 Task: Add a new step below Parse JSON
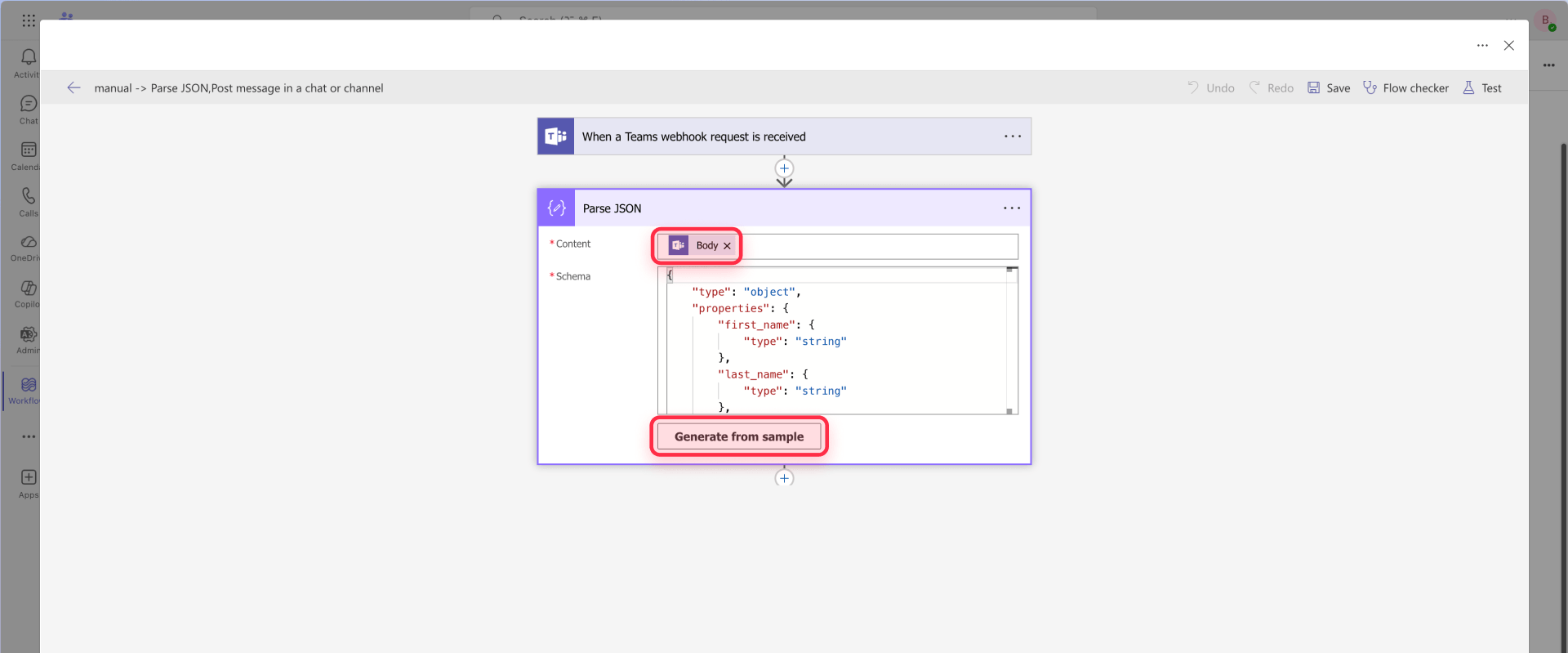[784, 478]
